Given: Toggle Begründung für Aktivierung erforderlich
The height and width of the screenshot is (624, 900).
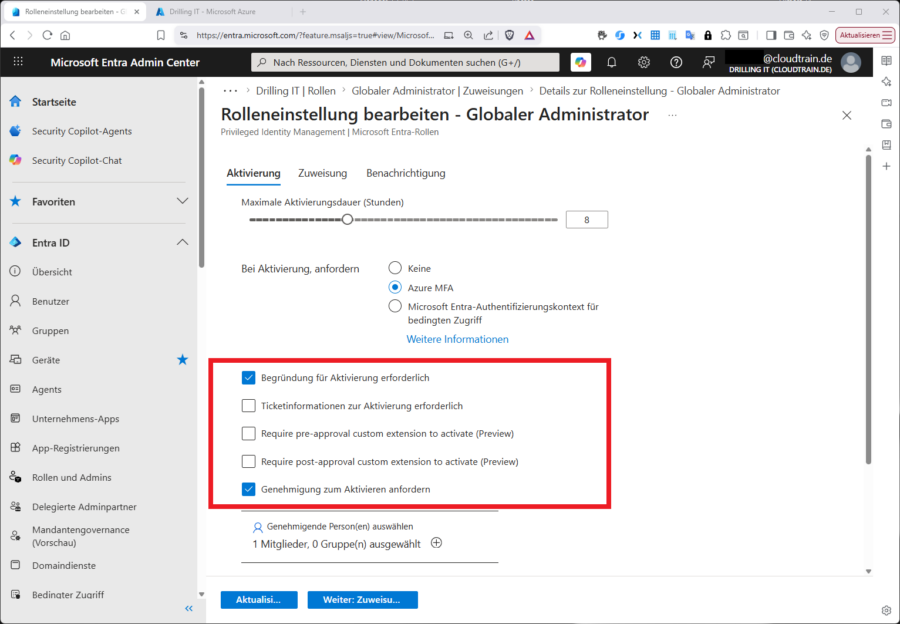Looking at the screenshot, I should pyautogui.click(x=248, y=377).
